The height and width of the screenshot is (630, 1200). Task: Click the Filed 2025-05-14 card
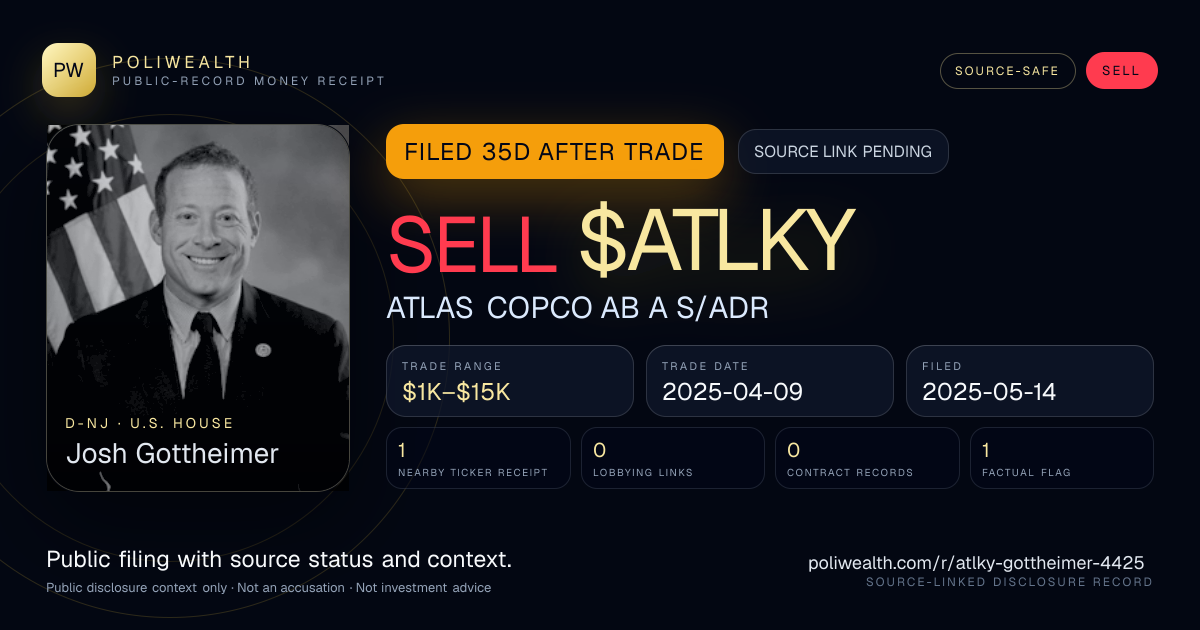point(1030,381)
